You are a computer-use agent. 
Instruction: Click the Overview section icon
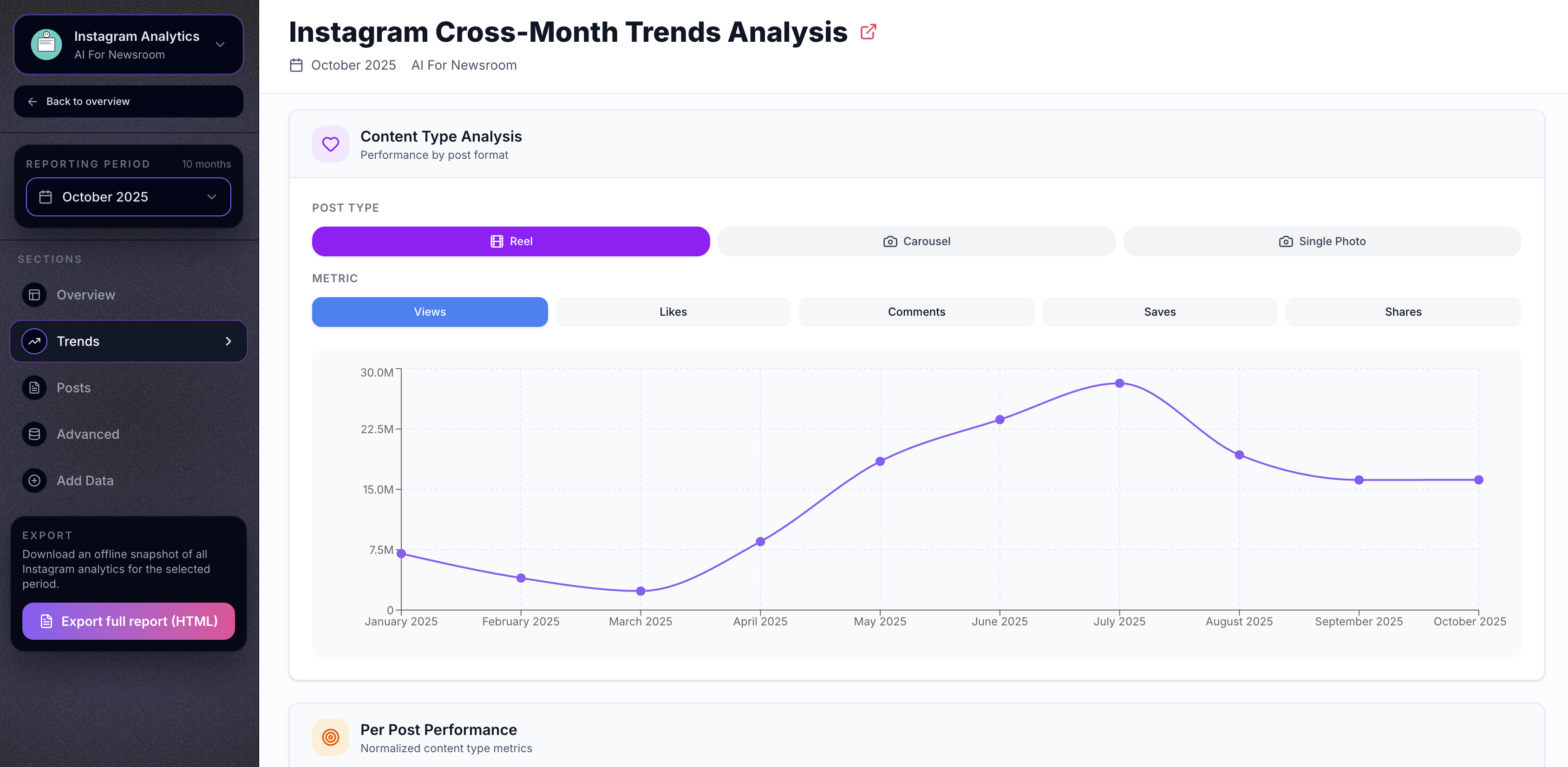pos(35,295)
